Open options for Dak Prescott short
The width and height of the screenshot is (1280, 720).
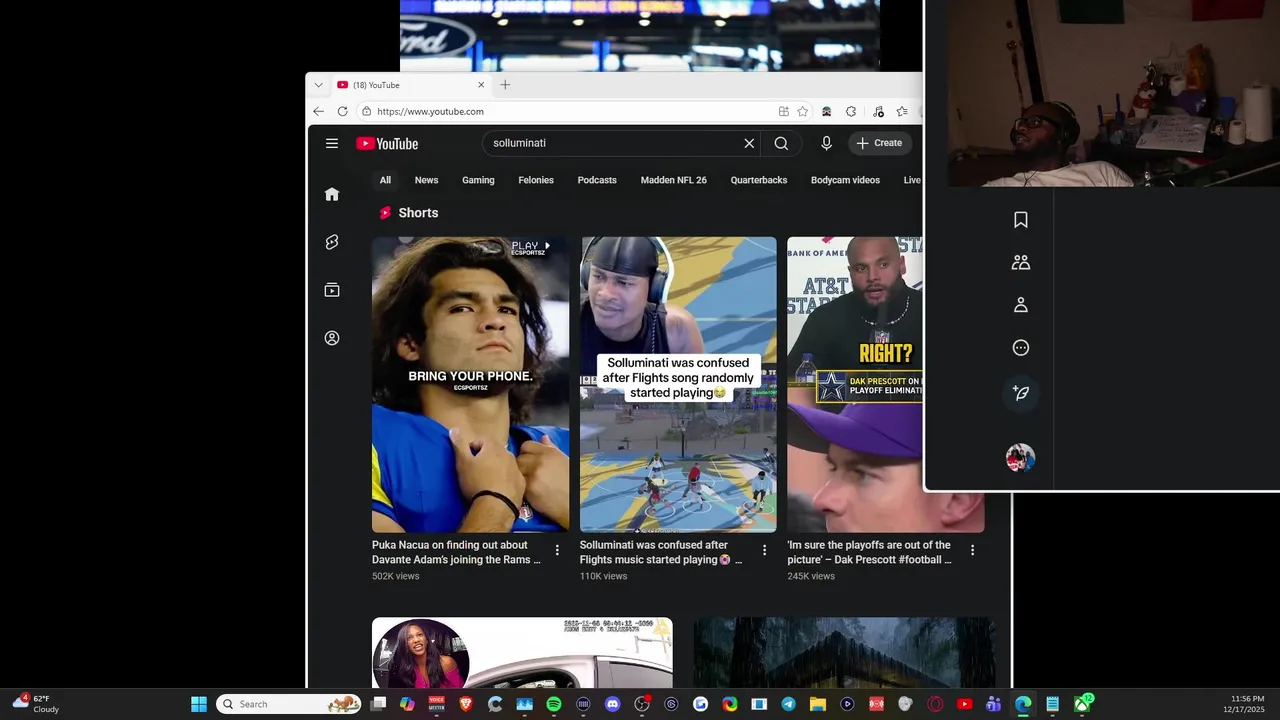972,550
